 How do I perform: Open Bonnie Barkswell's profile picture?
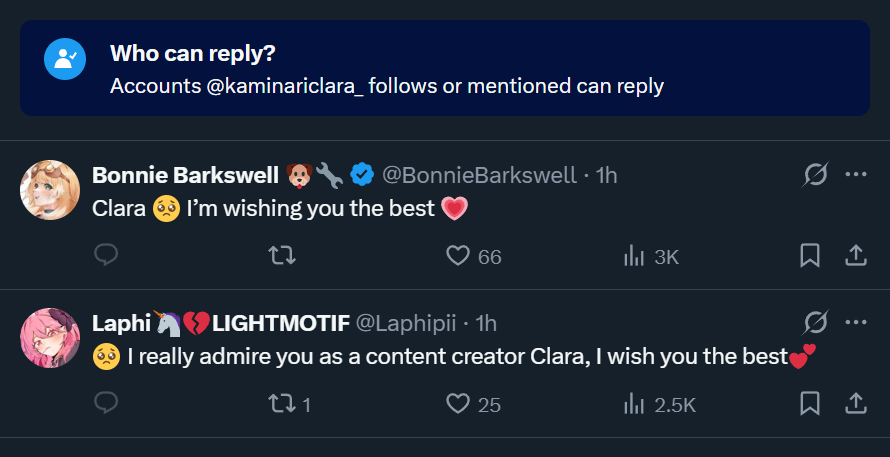(x=50, y=190)
